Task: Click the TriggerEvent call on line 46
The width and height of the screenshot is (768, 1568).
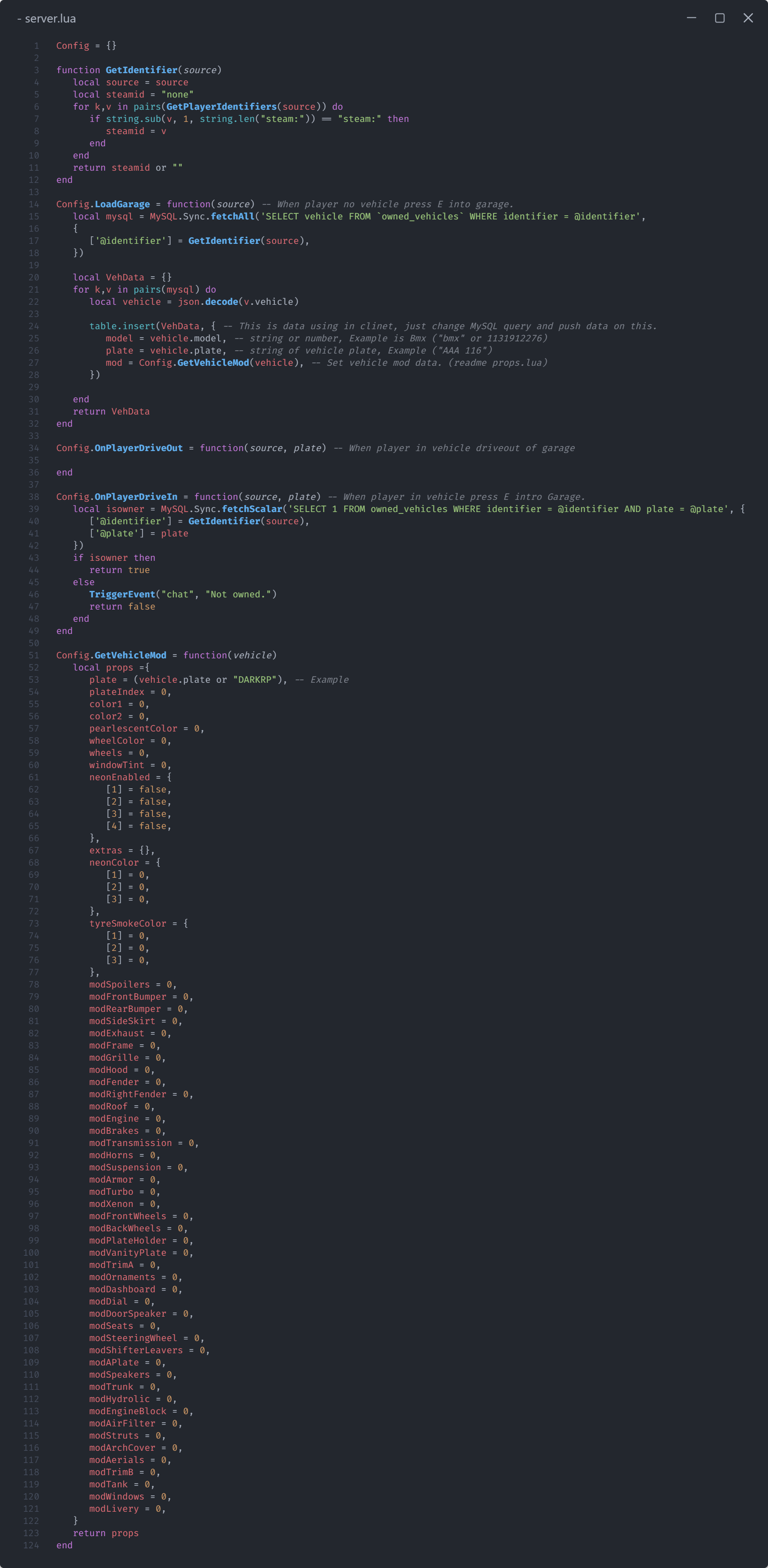Action: click(x=122, y=594)
